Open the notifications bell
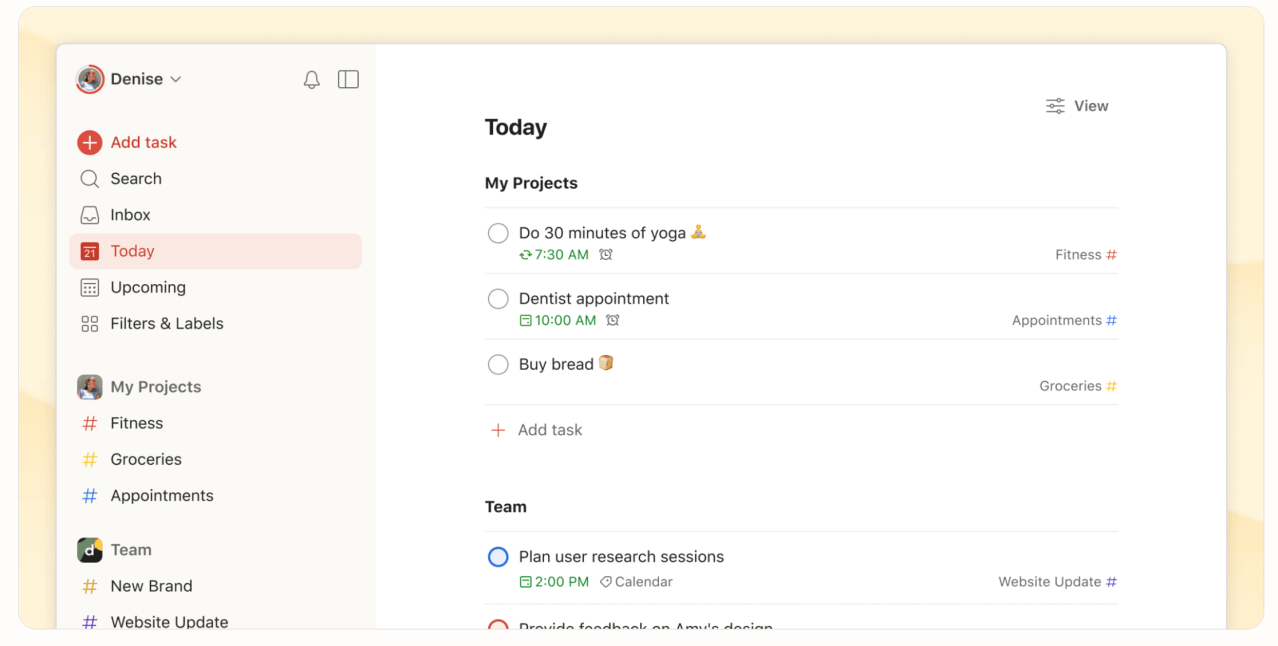This screenshot has width=1278, height=646. [x=312, y=80]
